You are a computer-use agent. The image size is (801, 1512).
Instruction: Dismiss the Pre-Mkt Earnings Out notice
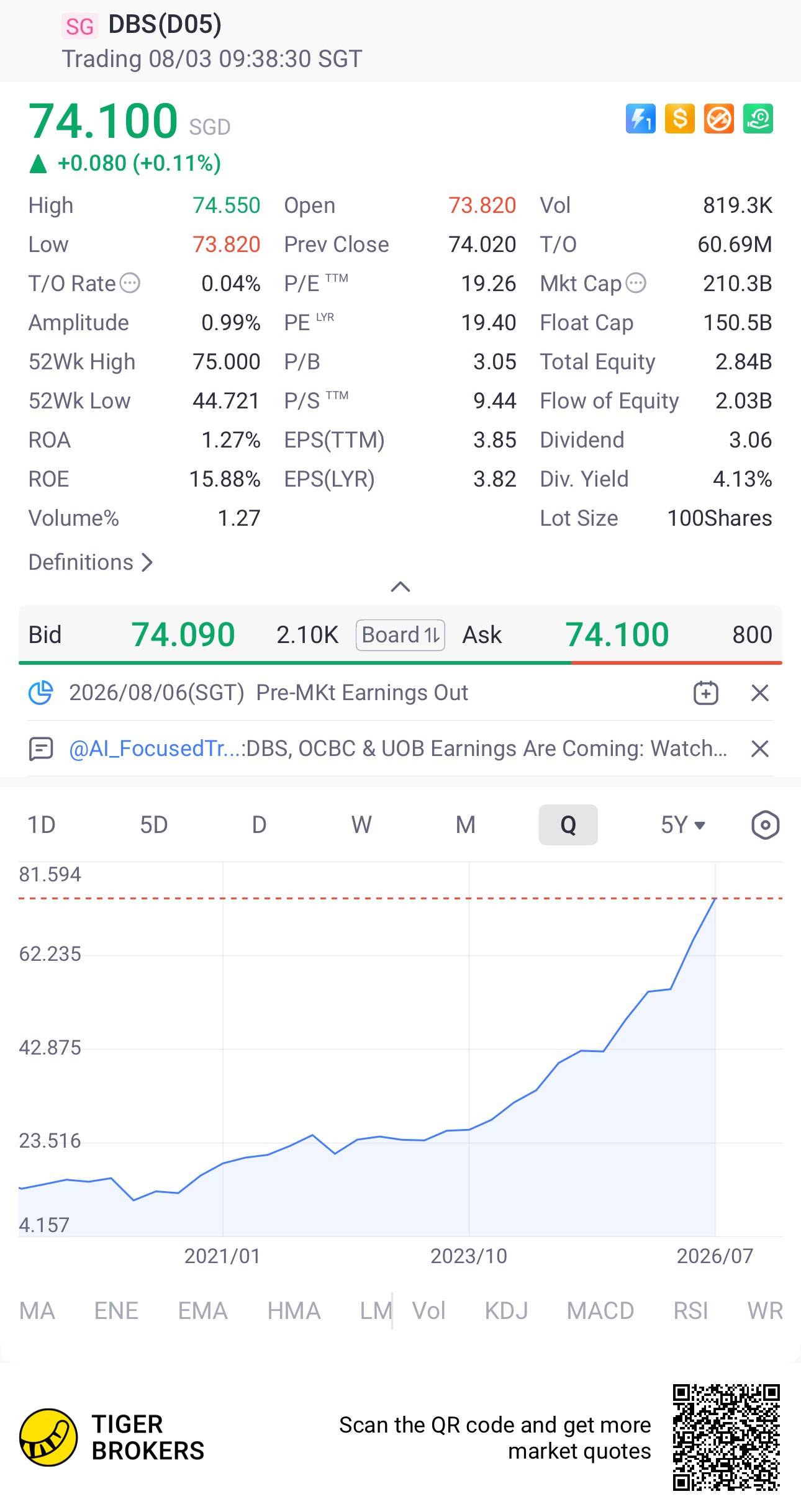click(760, 693)
